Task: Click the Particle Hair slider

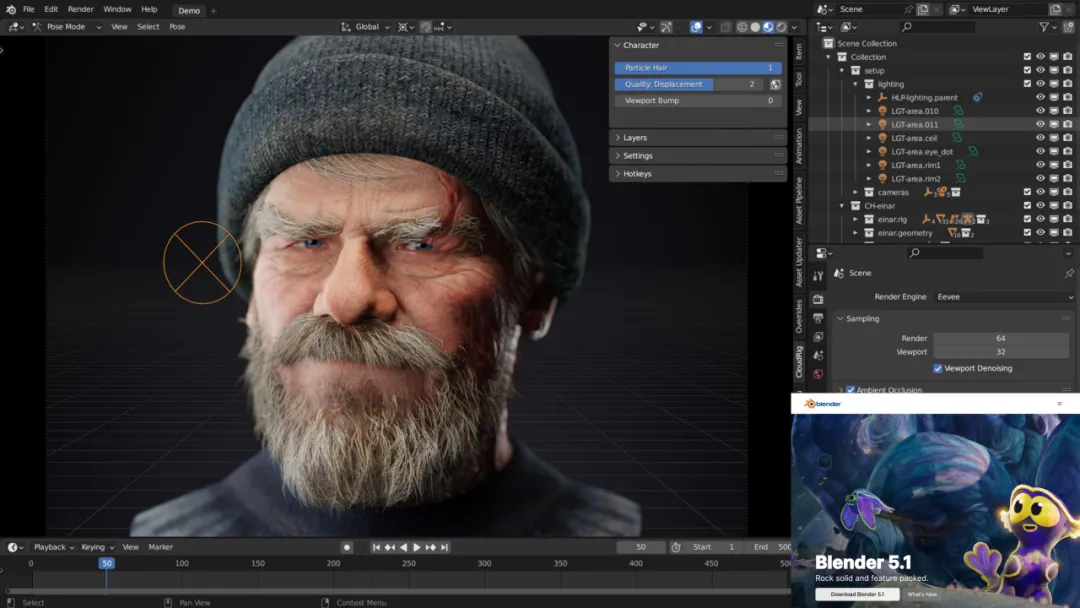Action: (x=698, y=68)
